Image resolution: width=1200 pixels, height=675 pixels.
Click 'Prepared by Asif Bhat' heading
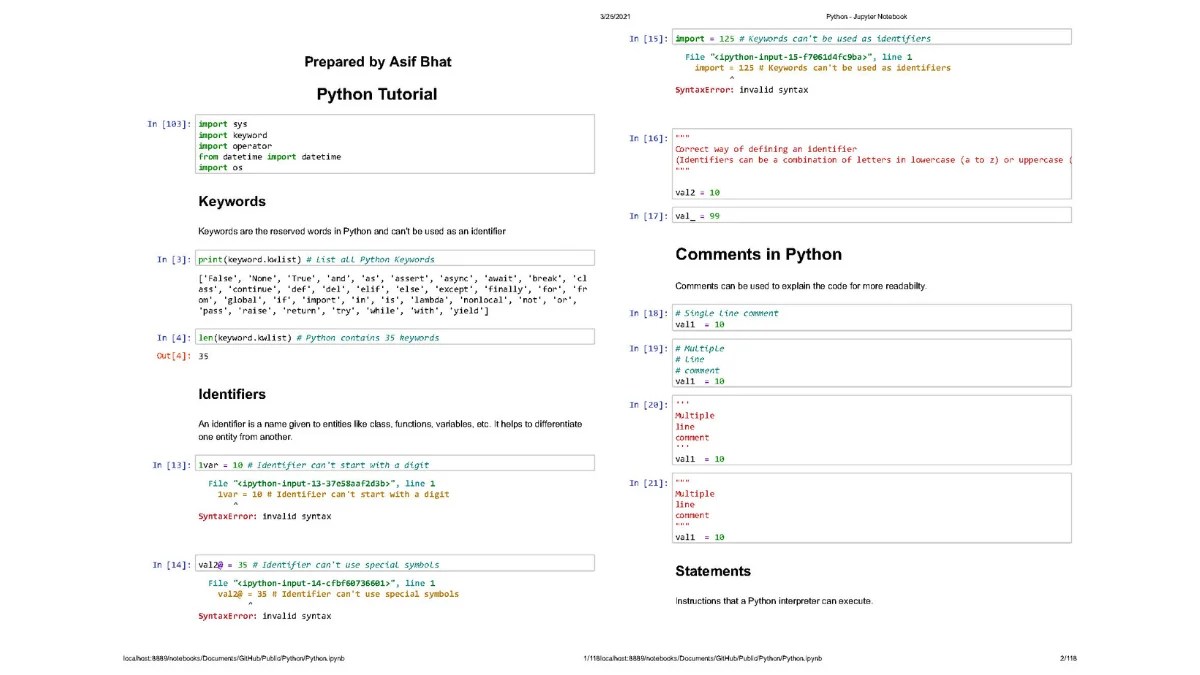coord(378,62)
